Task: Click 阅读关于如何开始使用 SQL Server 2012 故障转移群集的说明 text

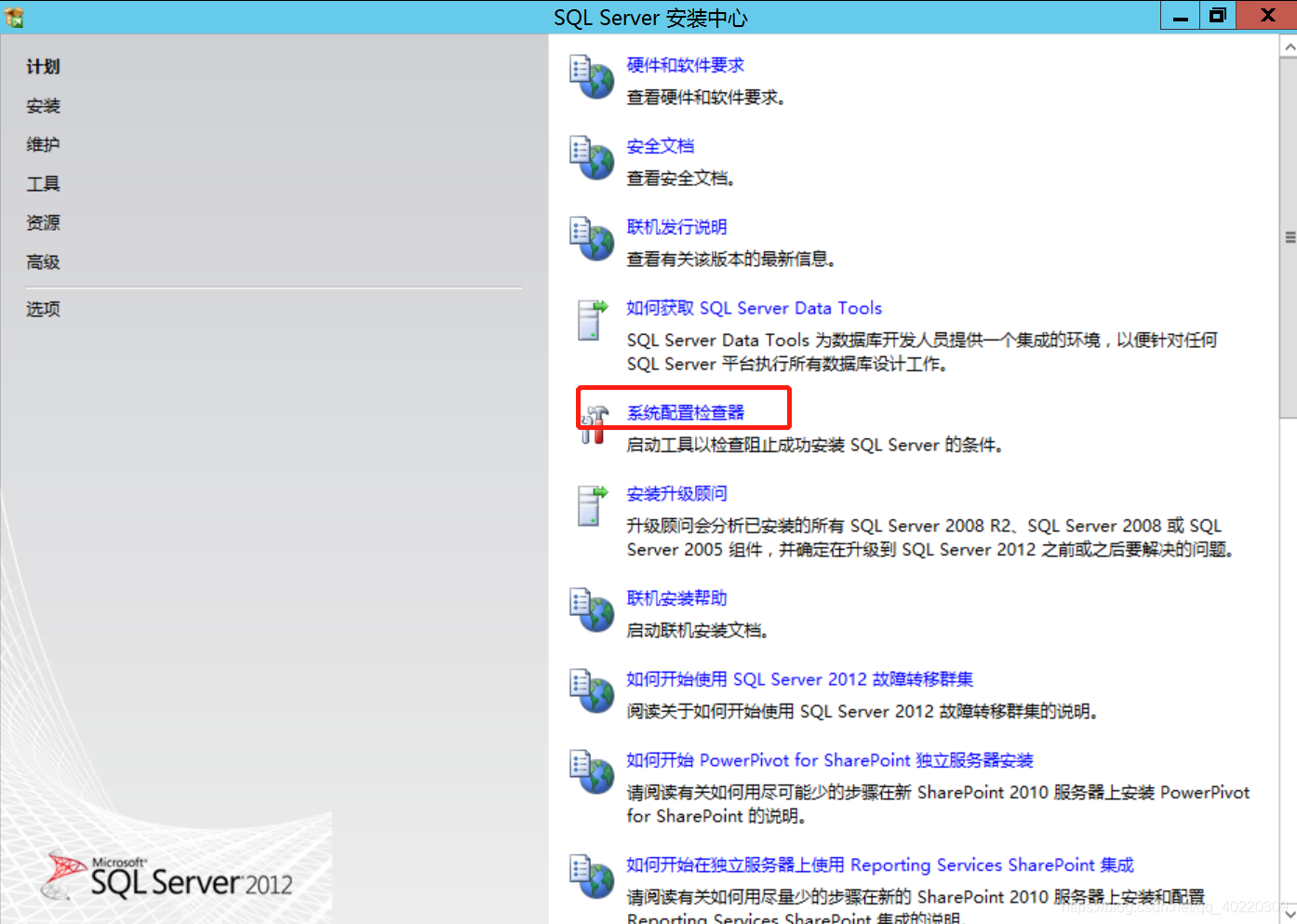Action: coord(863,712)
